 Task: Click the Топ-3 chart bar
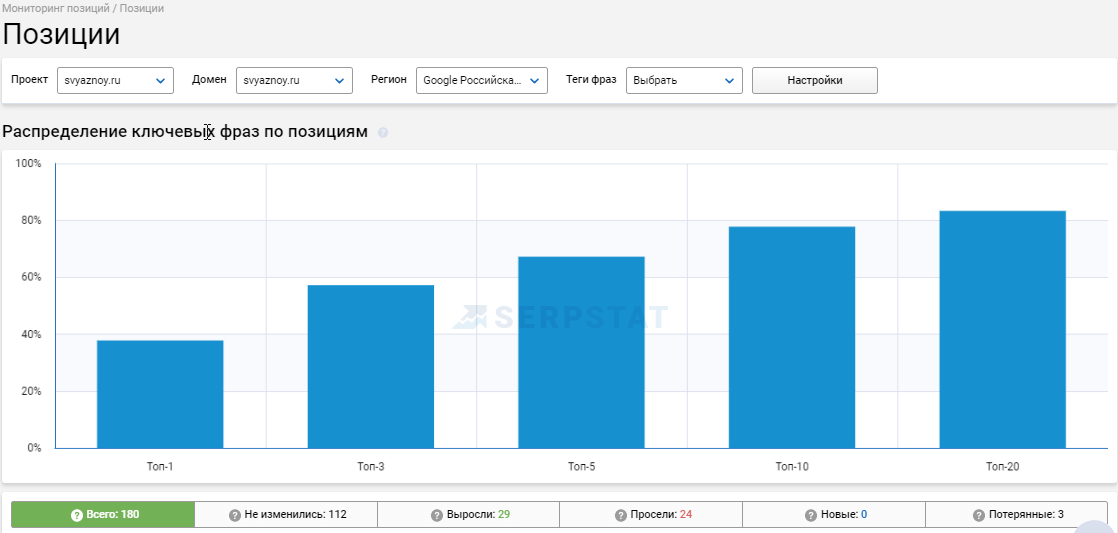371,366
